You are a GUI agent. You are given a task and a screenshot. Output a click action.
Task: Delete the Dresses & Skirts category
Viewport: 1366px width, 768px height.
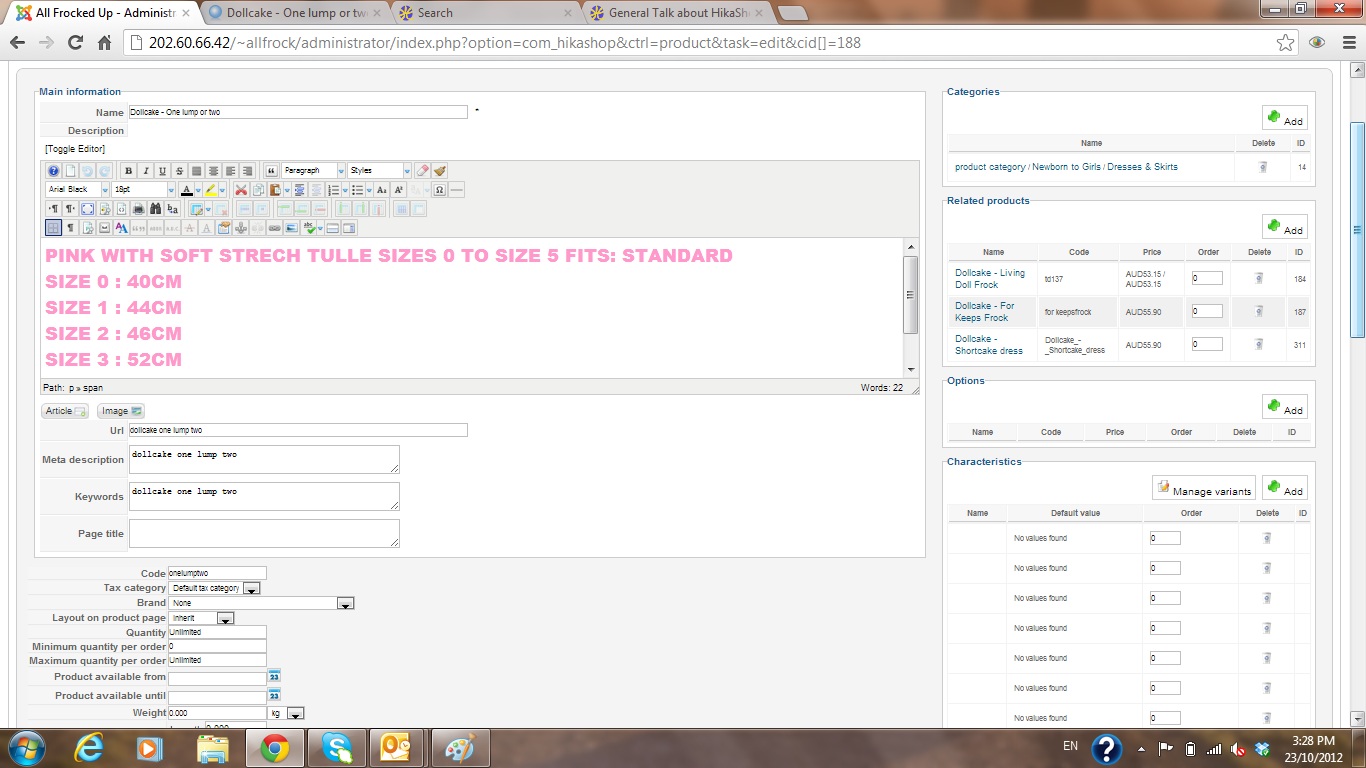coord(1263,167)
